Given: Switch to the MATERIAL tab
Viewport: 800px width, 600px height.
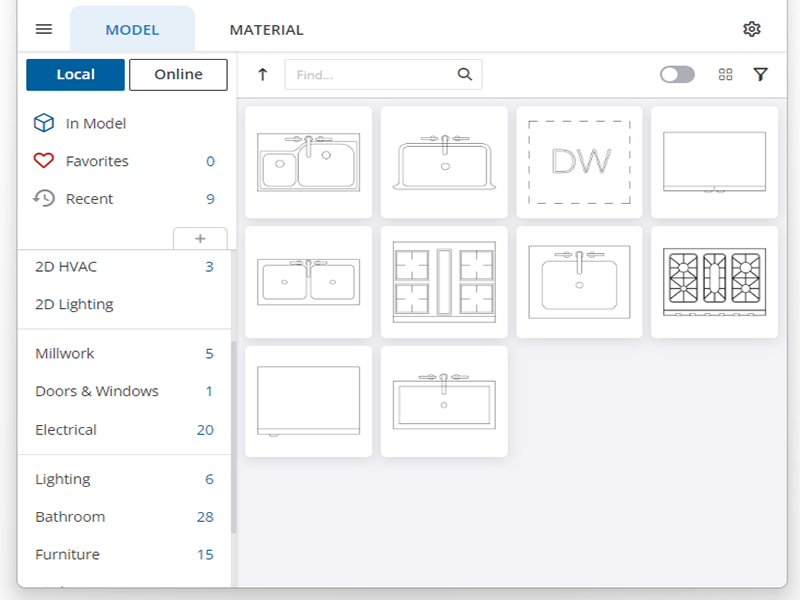Looking at the screenshot, I should pyautogui.click(x=266, y=30).
